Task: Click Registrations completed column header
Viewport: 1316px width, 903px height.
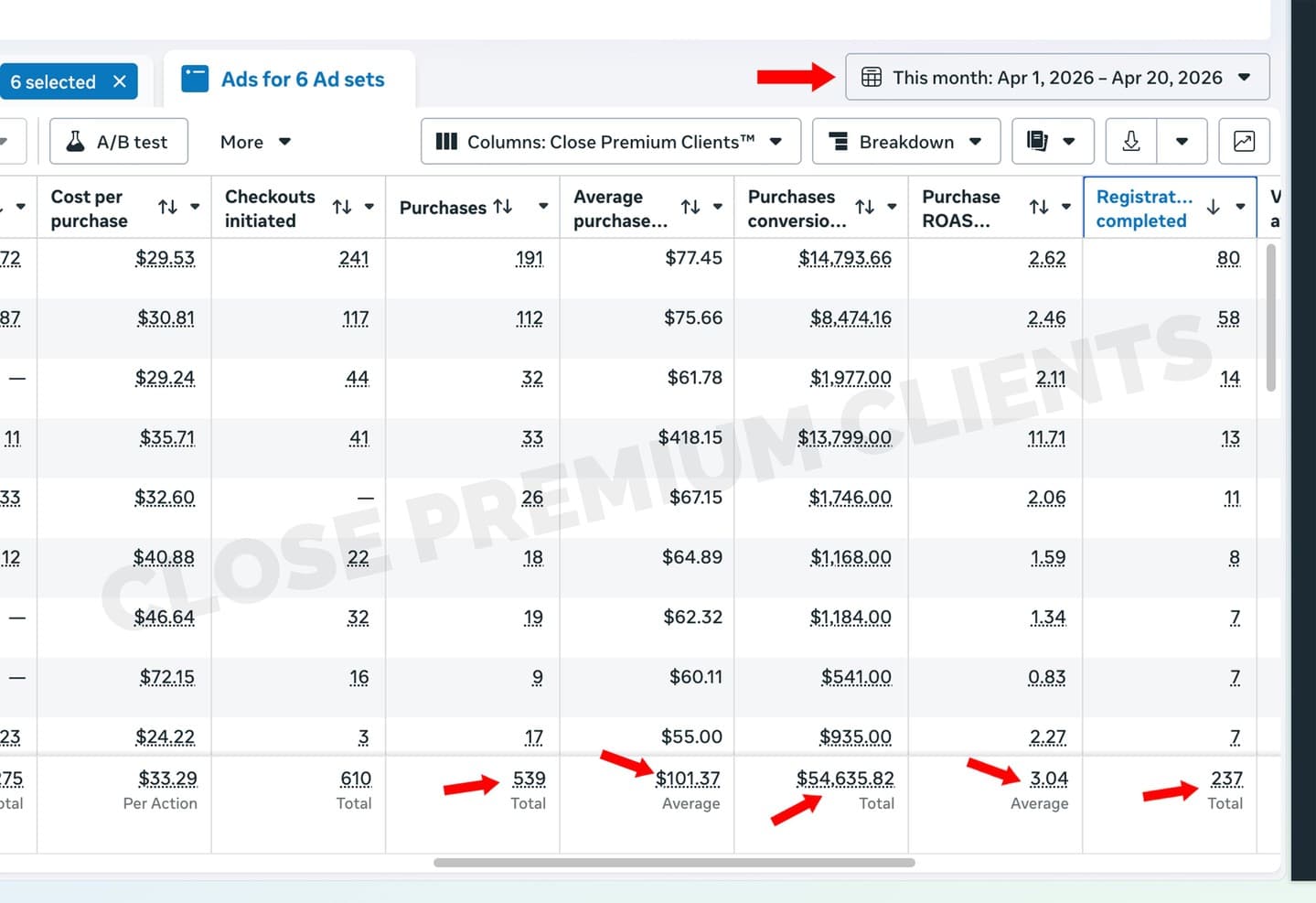Action: coord(1144,209)
